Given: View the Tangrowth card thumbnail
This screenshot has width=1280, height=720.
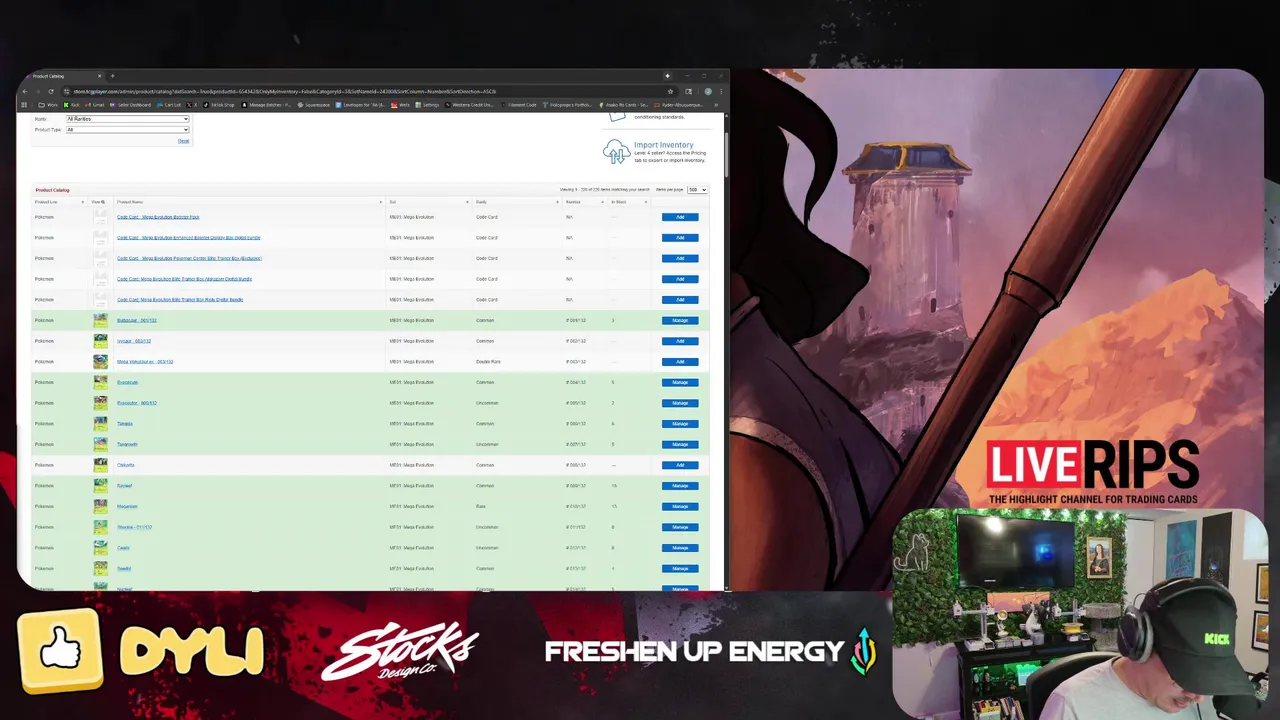Looking at the screenshot, I should click(x=100, y=444).
